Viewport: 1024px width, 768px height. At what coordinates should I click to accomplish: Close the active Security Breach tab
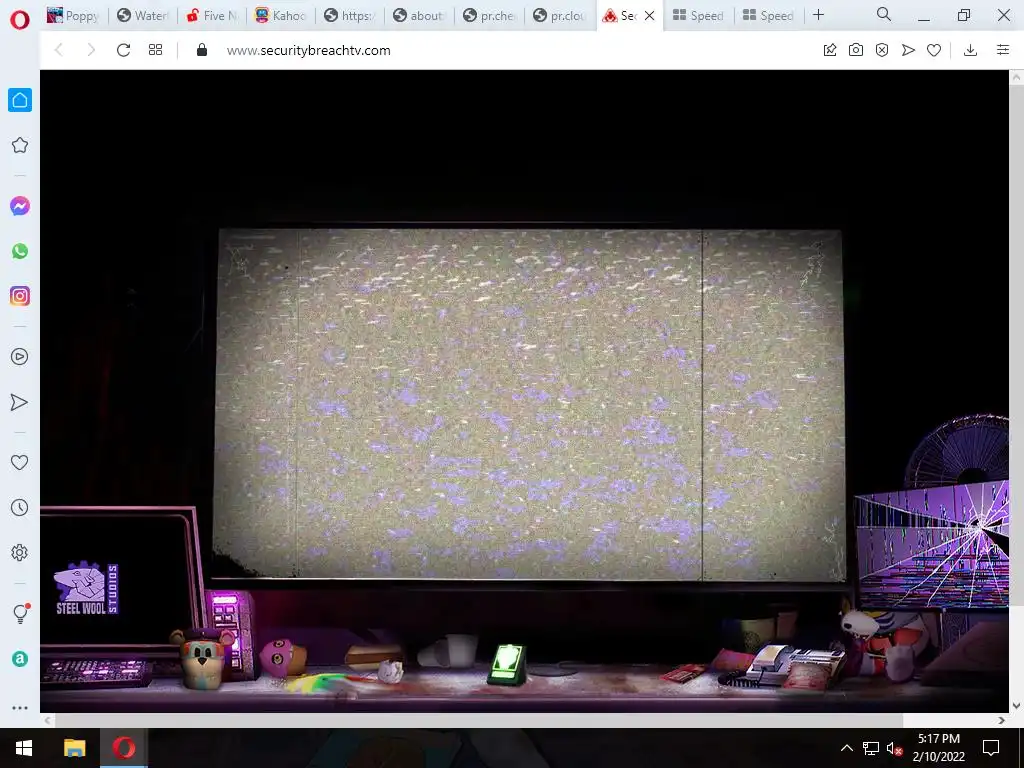649,16
